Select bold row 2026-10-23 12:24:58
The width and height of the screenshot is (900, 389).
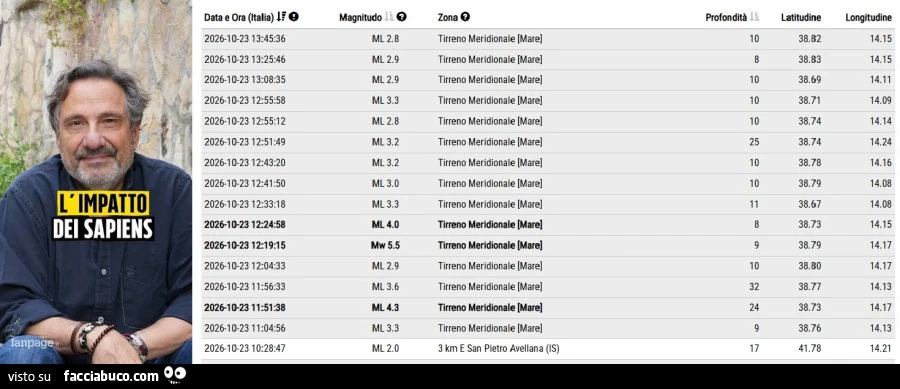point(548,225)
